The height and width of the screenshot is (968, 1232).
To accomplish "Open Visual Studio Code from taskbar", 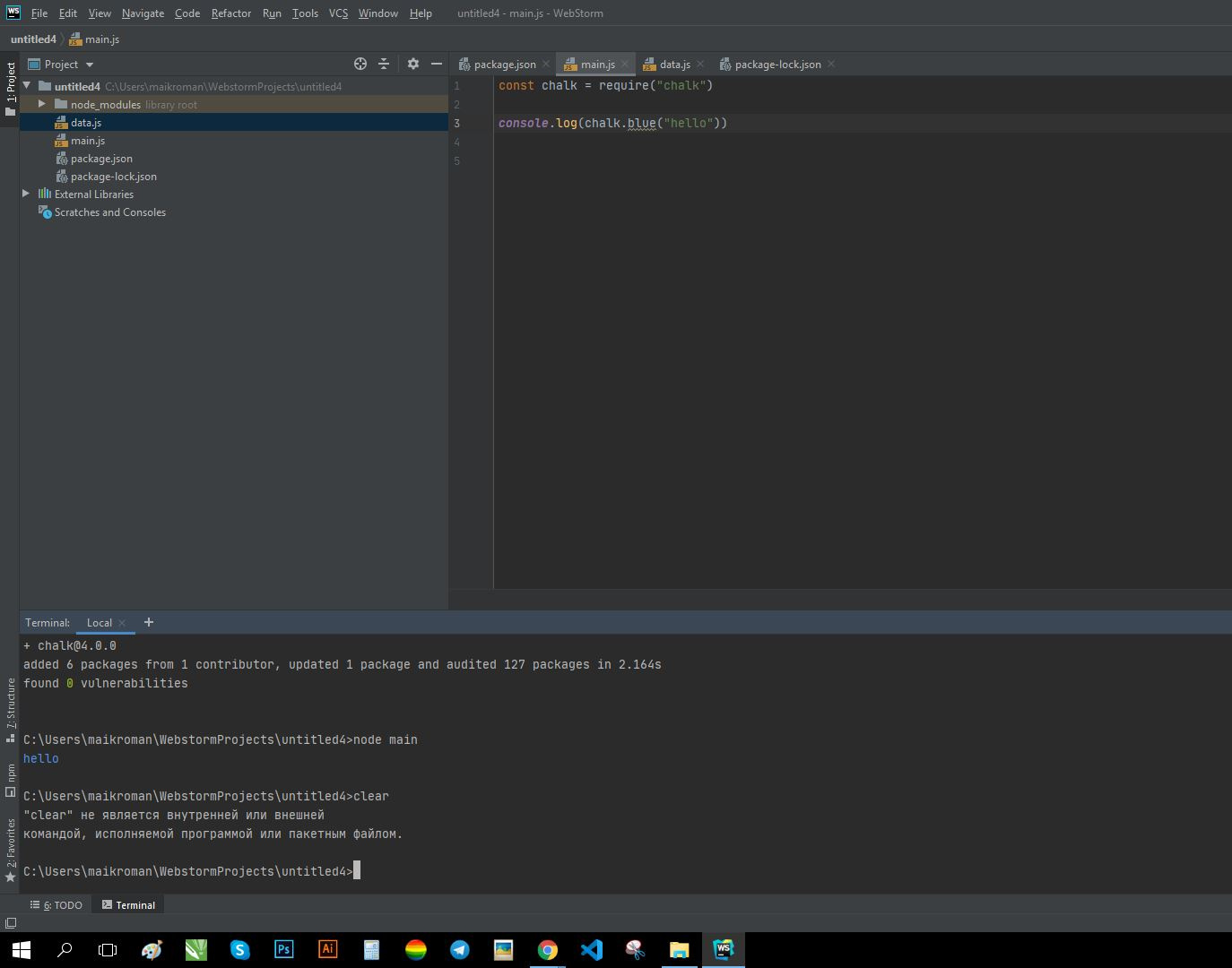I will [591, 950].
